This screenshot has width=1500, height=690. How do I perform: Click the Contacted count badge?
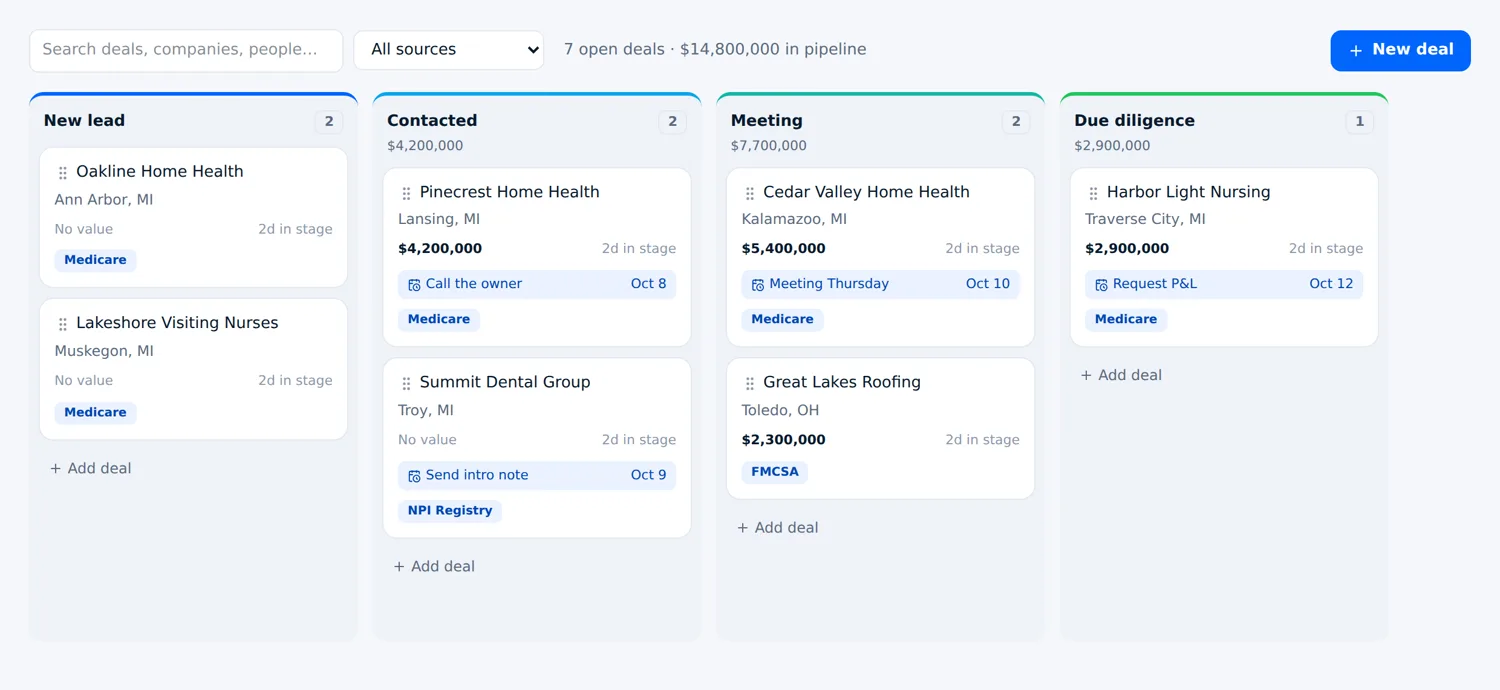pyautogui.click(x=673, y=122)
